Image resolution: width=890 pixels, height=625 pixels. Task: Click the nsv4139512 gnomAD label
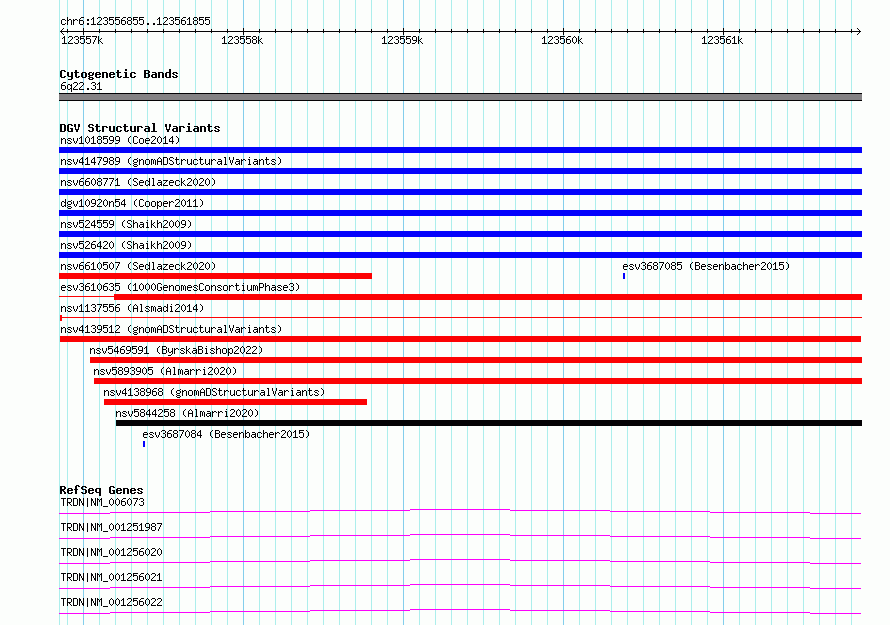[171, 329]
